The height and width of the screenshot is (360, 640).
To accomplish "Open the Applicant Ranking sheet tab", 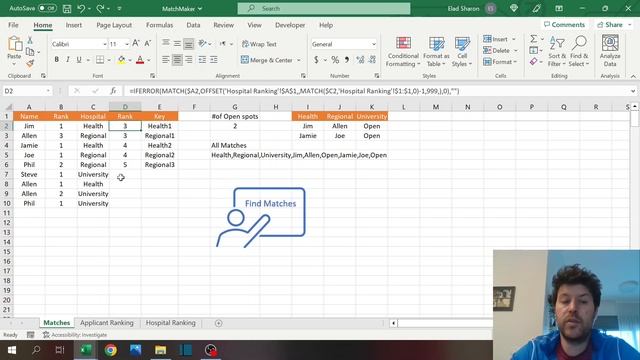I will (107, 322).
